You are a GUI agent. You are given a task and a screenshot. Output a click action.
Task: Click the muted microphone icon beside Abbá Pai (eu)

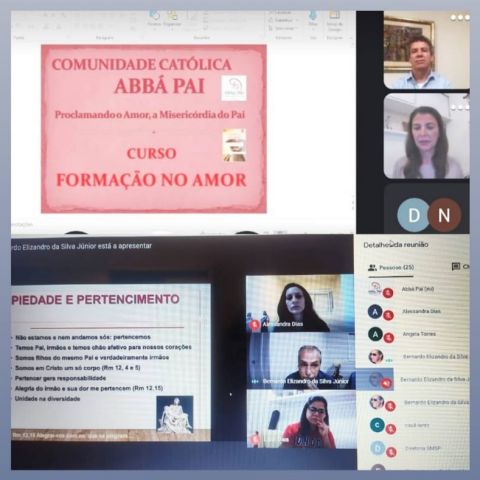click(388, 293)
